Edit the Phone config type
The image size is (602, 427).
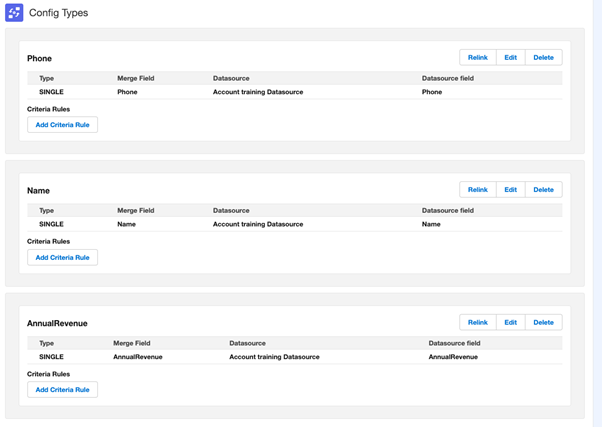tap(510, 58)
